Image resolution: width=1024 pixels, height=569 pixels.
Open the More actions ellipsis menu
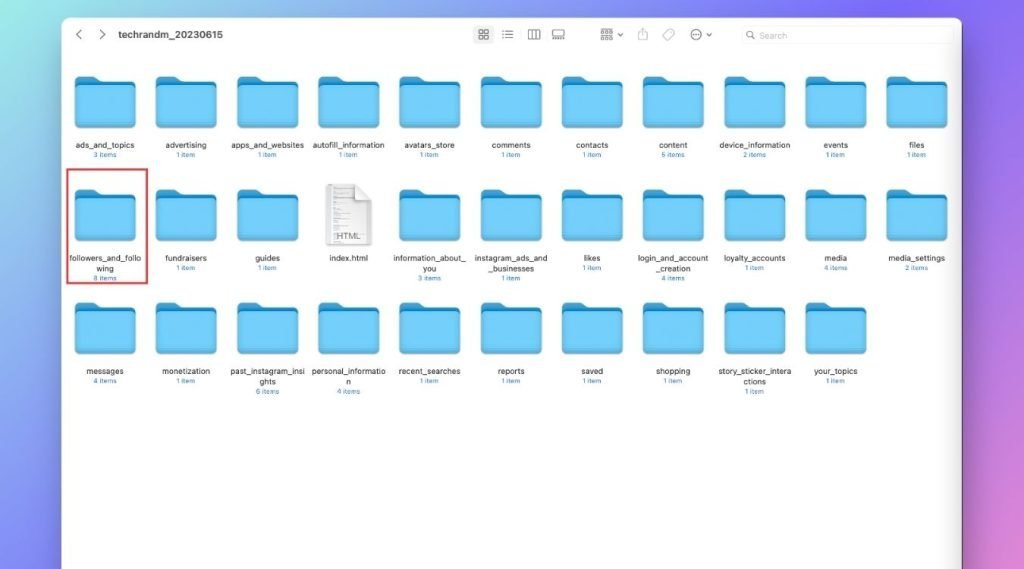point(701,34)
